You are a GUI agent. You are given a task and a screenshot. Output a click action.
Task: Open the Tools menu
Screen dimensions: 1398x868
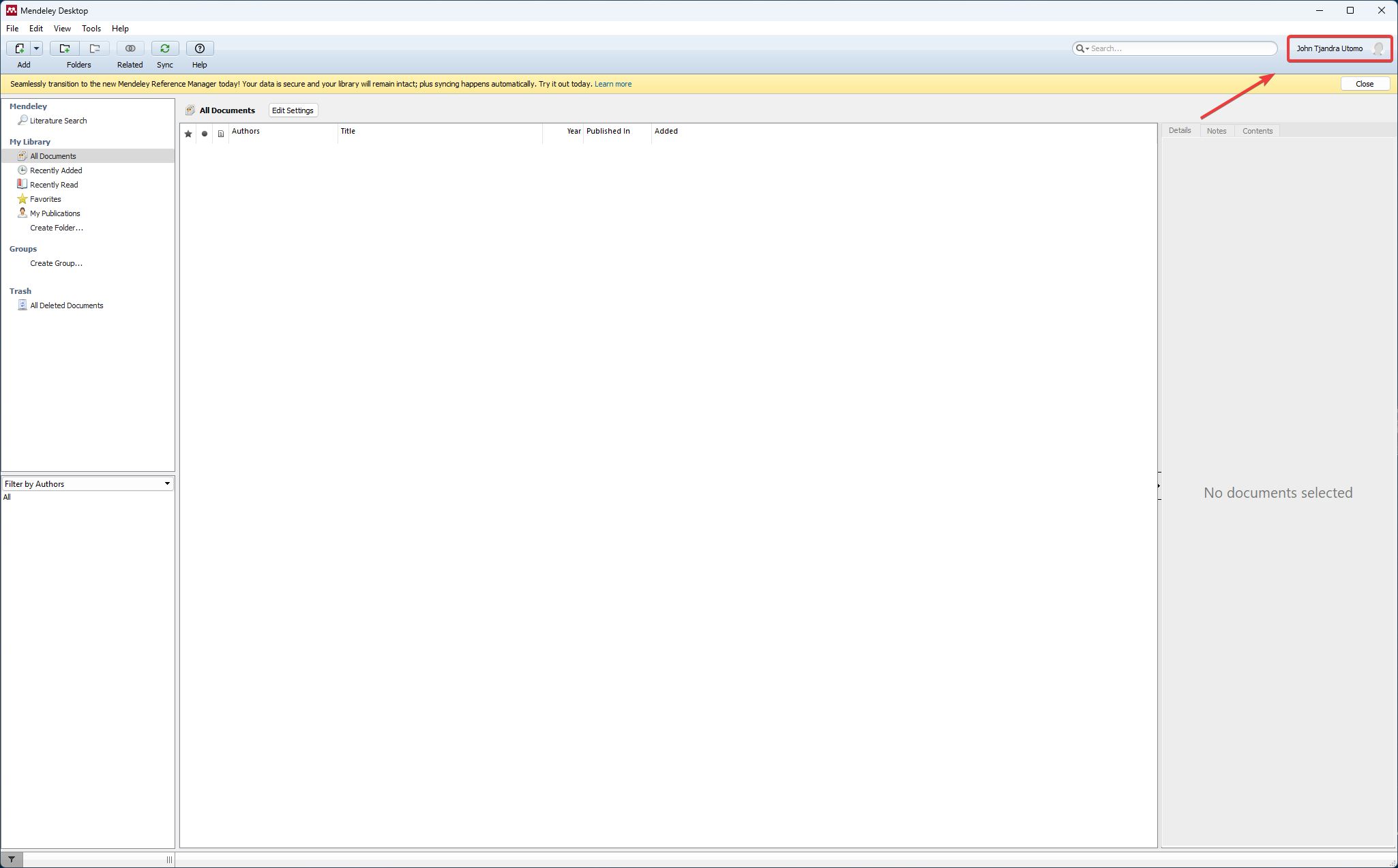pyautogui.click(x=91, y=29)
